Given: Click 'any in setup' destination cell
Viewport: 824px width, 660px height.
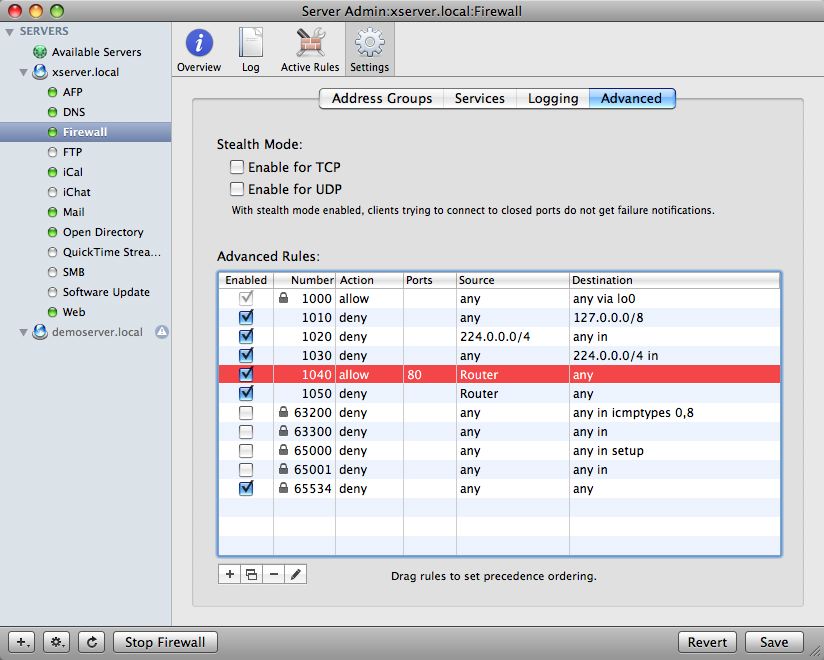Looking at the screenshot, I should pyautogui.click(x=608, y=450).
